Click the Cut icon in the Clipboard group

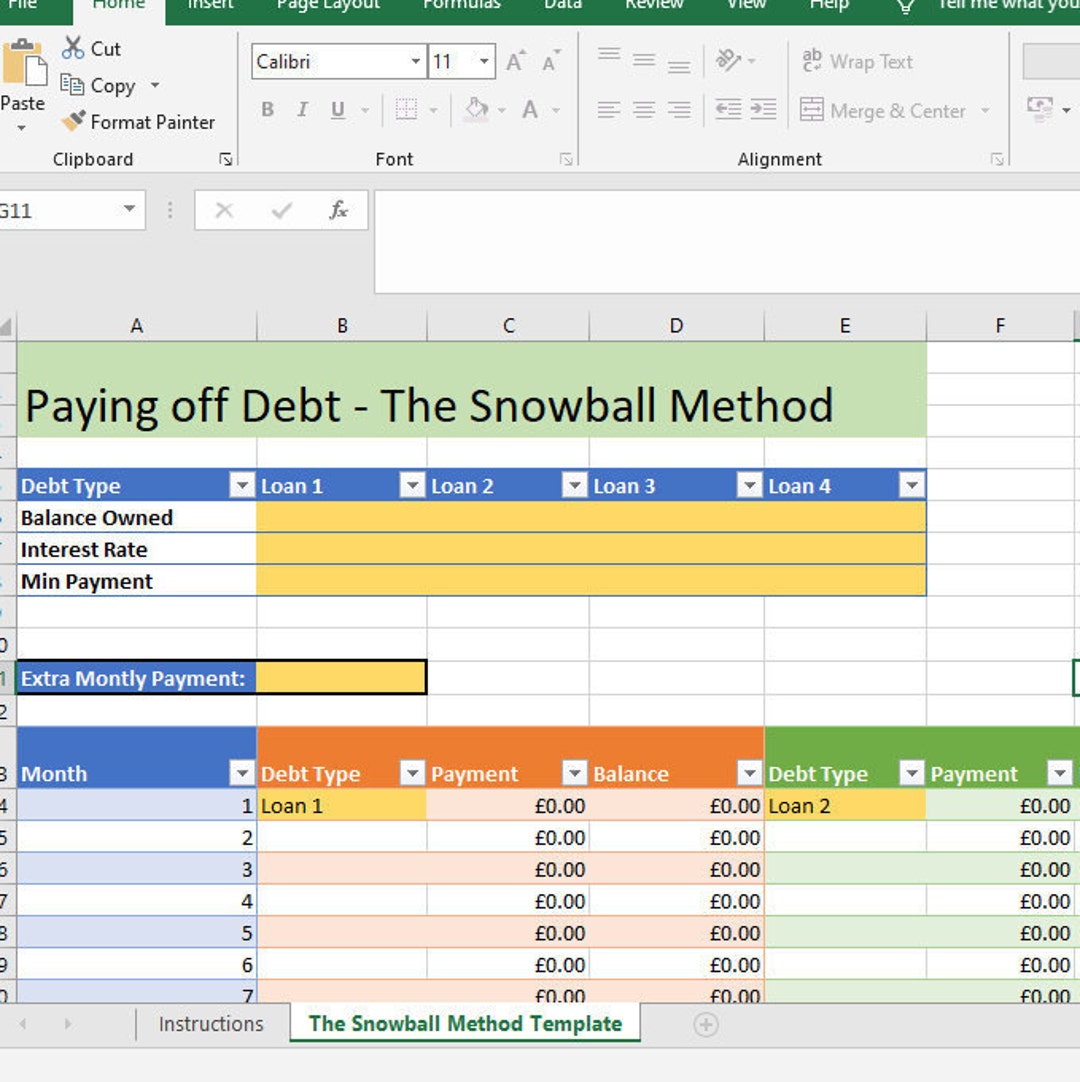point(74,48)
